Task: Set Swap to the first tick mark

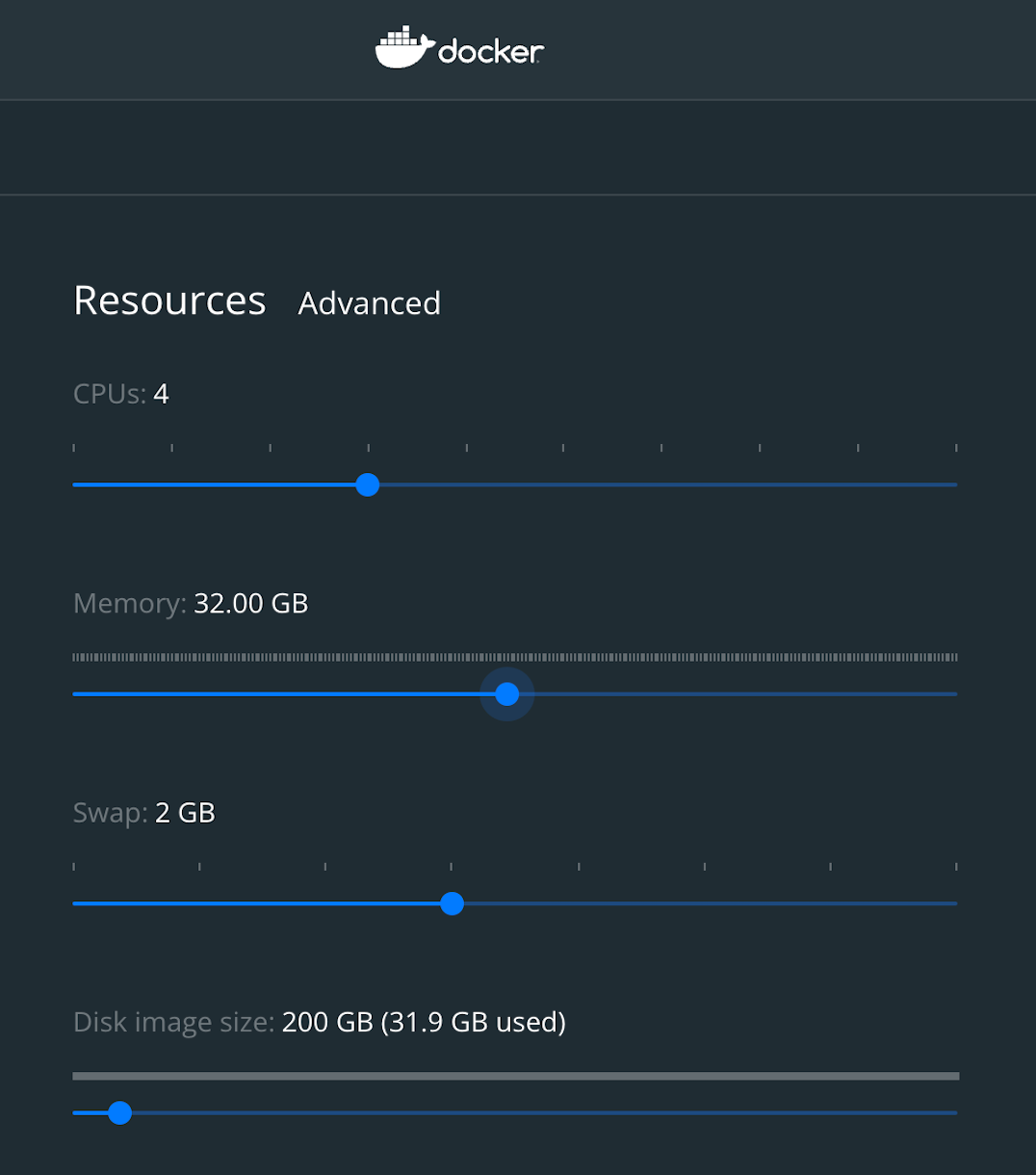Action: tap(74, 903)
